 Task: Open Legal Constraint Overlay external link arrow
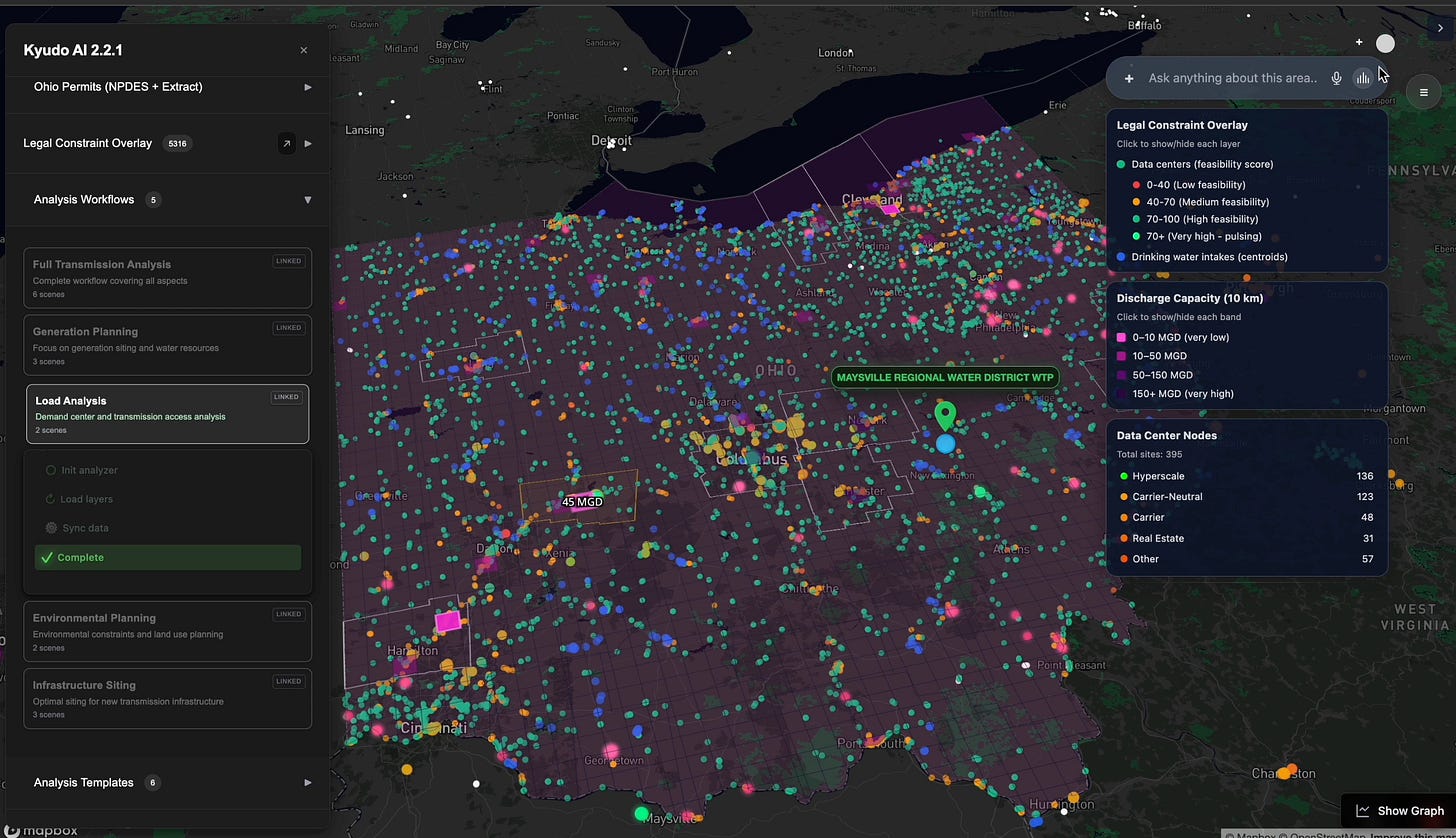click(287, 143)
